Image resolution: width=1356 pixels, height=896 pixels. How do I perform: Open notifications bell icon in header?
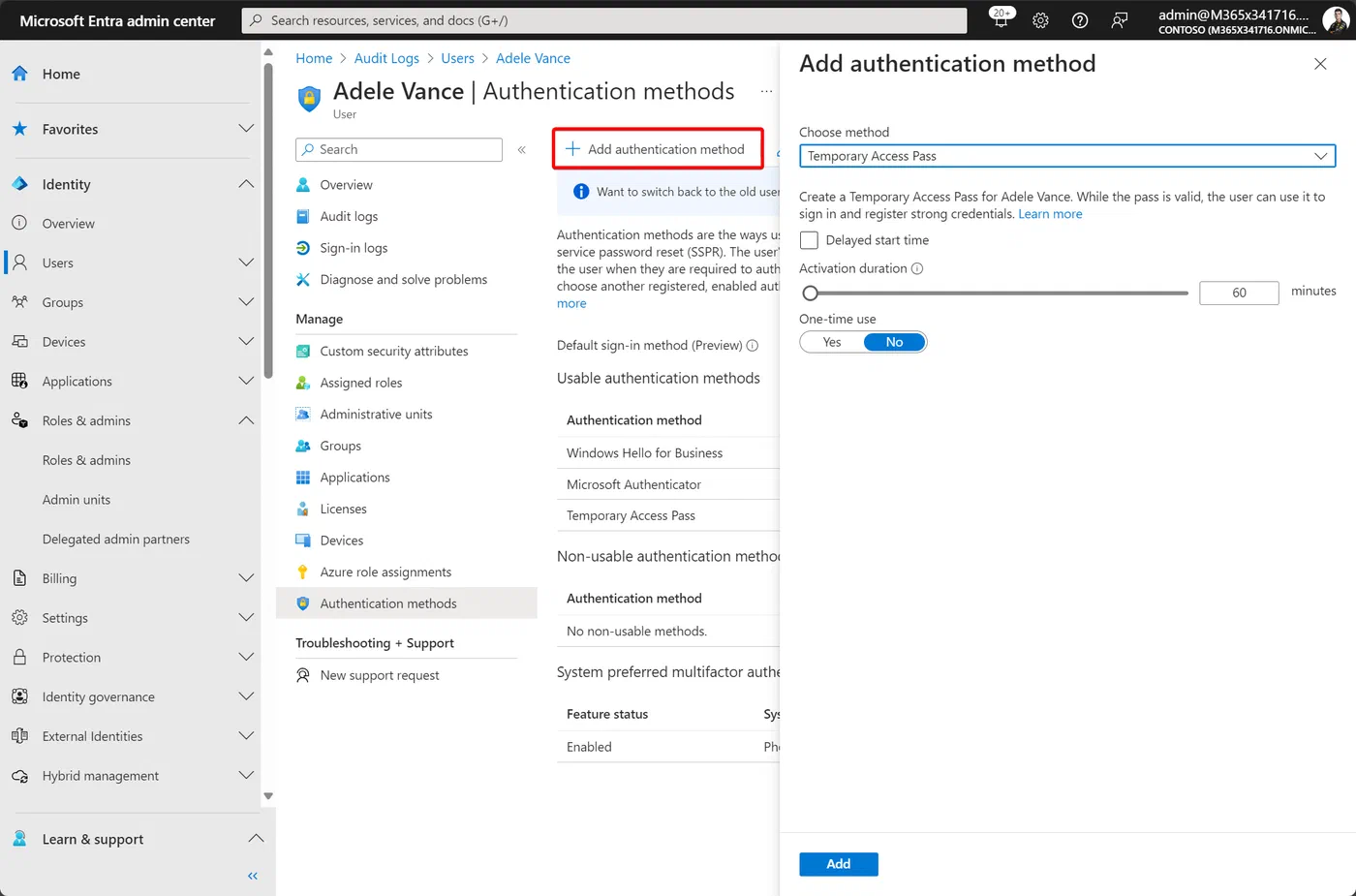(1001, 17)
